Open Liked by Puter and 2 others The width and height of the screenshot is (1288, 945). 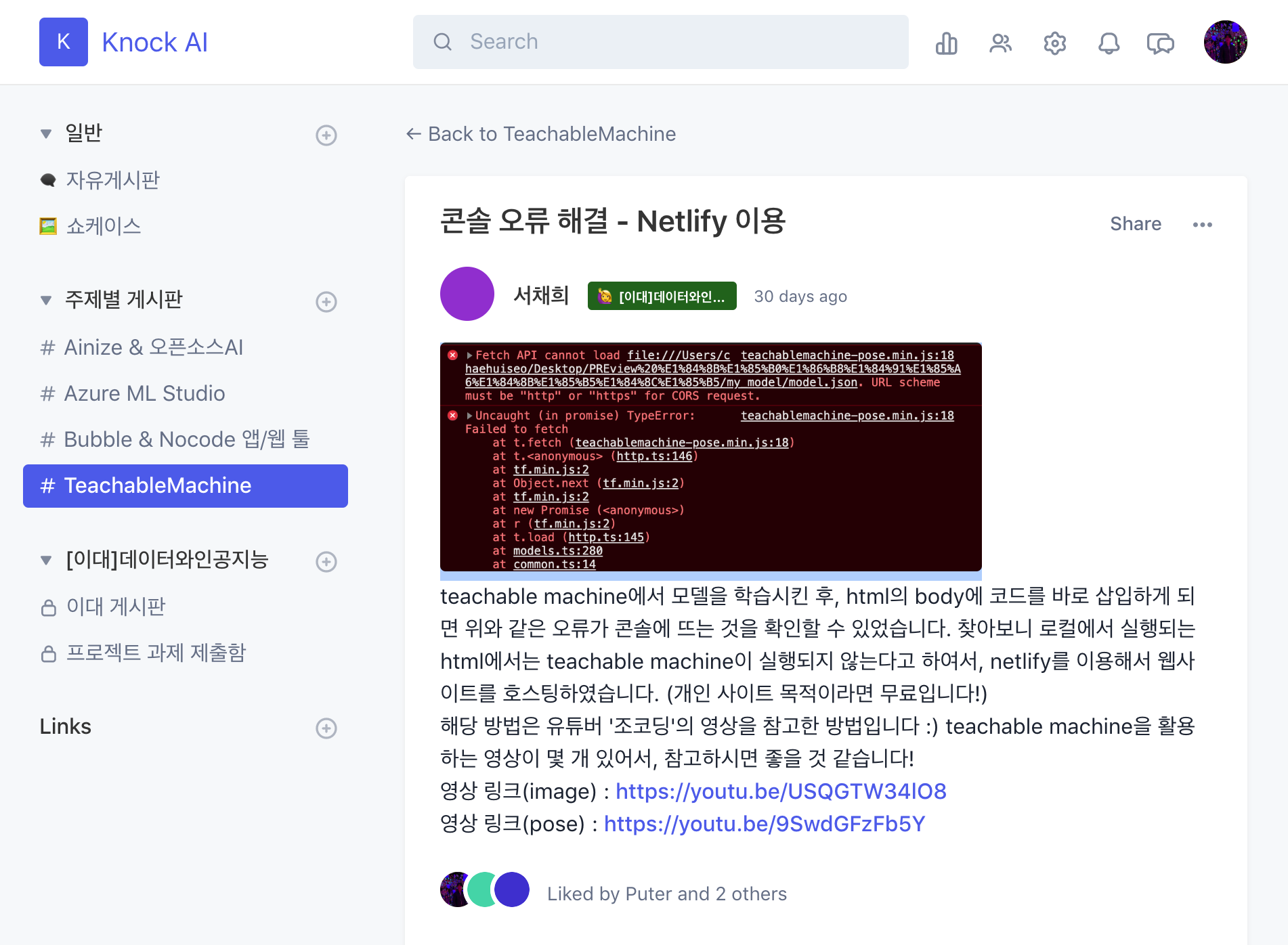(x=667, y=894)
